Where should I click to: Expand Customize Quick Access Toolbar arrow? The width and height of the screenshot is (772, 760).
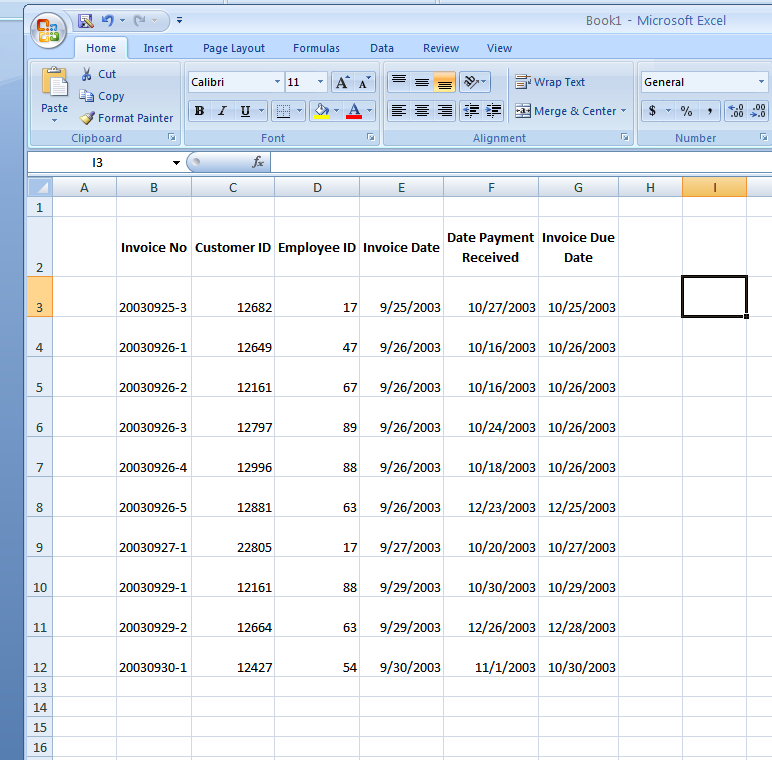pos(179,21)
